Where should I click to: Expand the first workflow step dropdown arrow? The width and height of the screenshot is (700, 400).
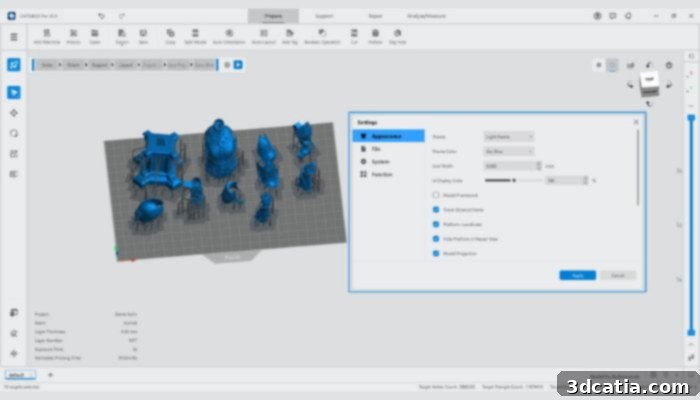[59, 65]
